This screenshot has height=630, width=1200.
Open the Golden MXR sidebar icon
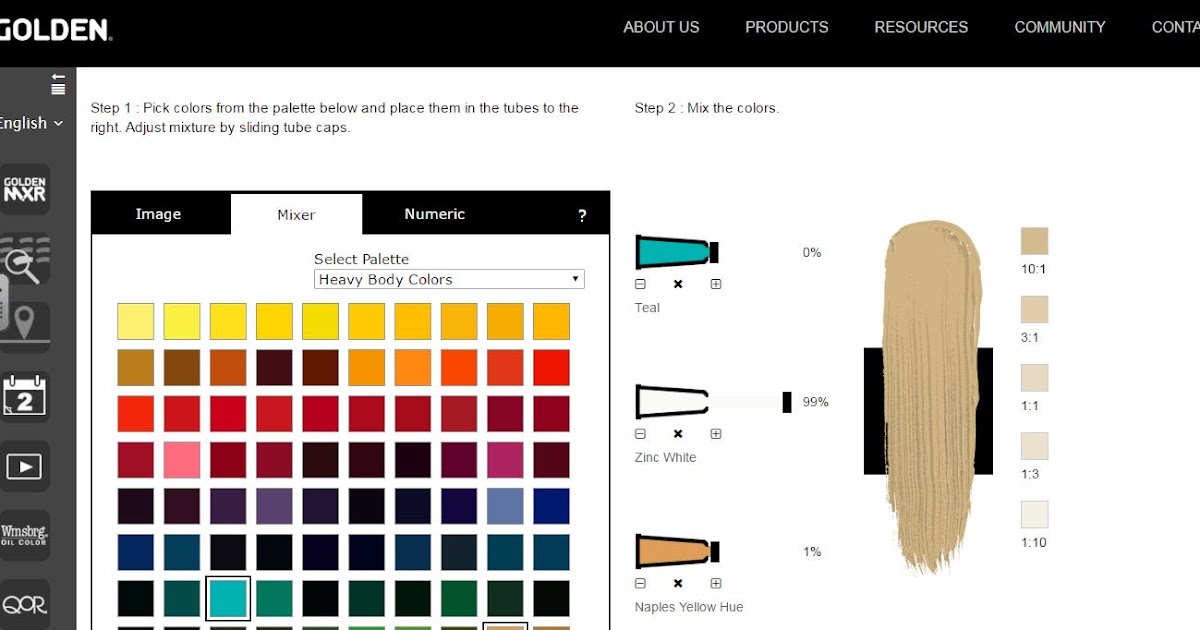point(25,190)
